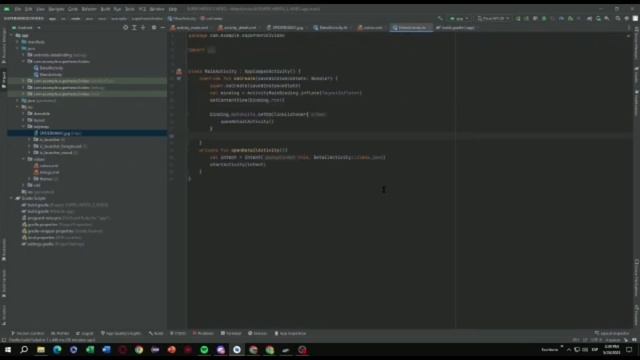Click the onCreate override gutter icon

tap(179, 78)
